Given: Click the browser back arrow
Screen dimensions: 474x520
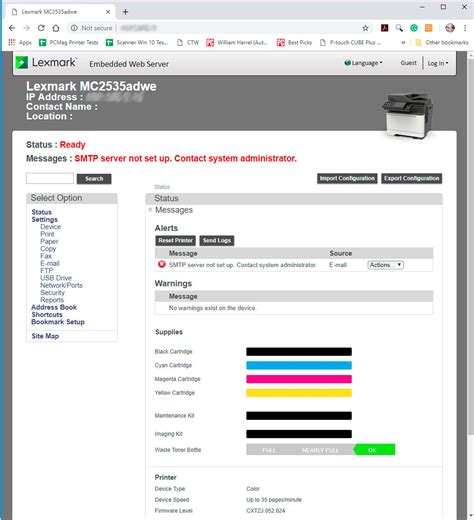Looking at the screenshot, I should point(12,28).
